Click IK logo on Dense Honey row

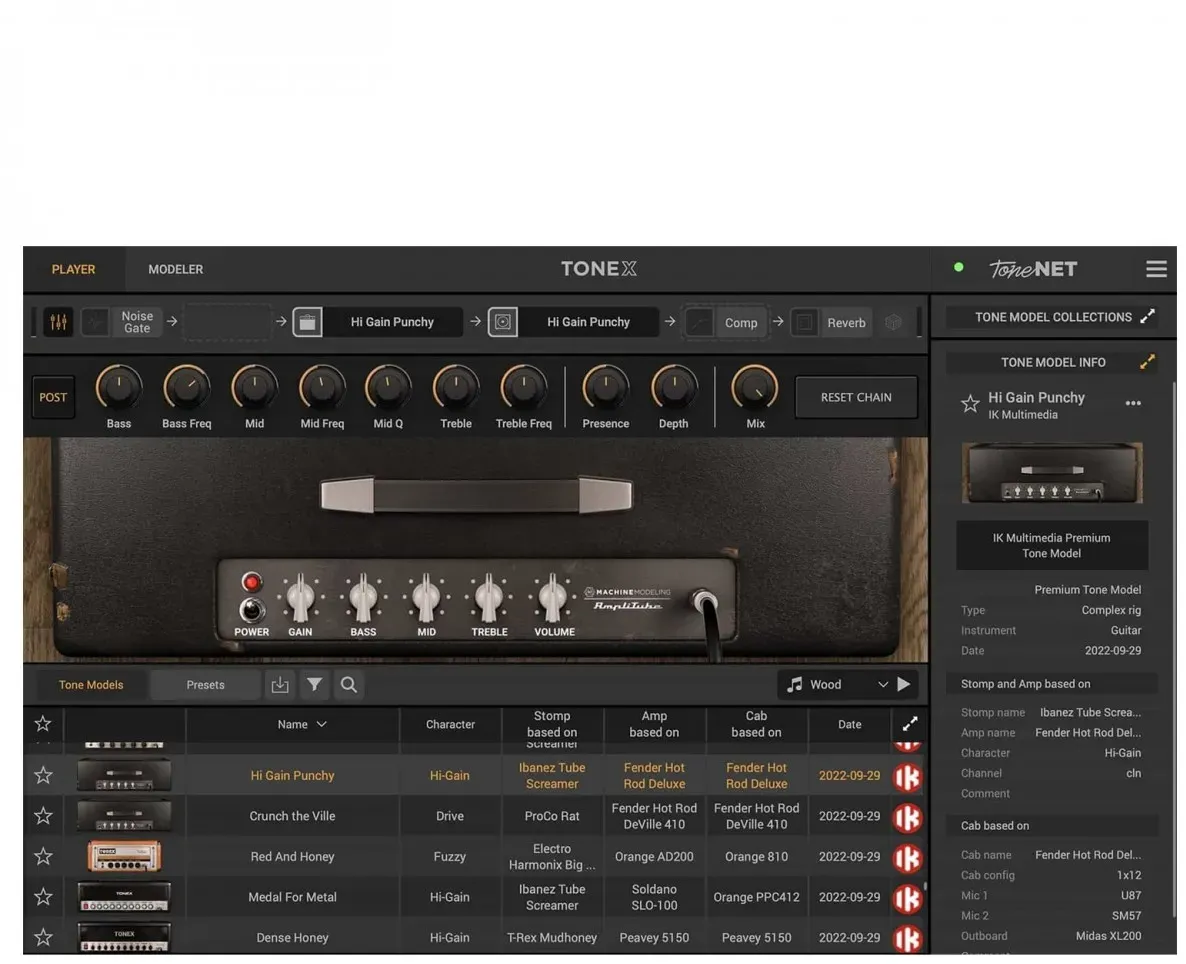(908, 938)
